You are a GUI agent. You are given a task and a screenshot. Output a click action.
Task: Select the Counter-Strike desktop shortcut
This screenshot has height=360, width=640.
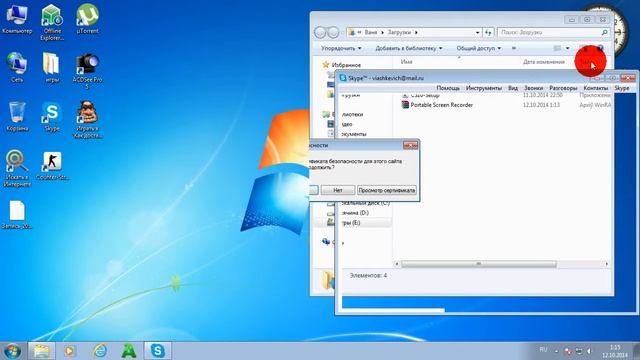52,165
